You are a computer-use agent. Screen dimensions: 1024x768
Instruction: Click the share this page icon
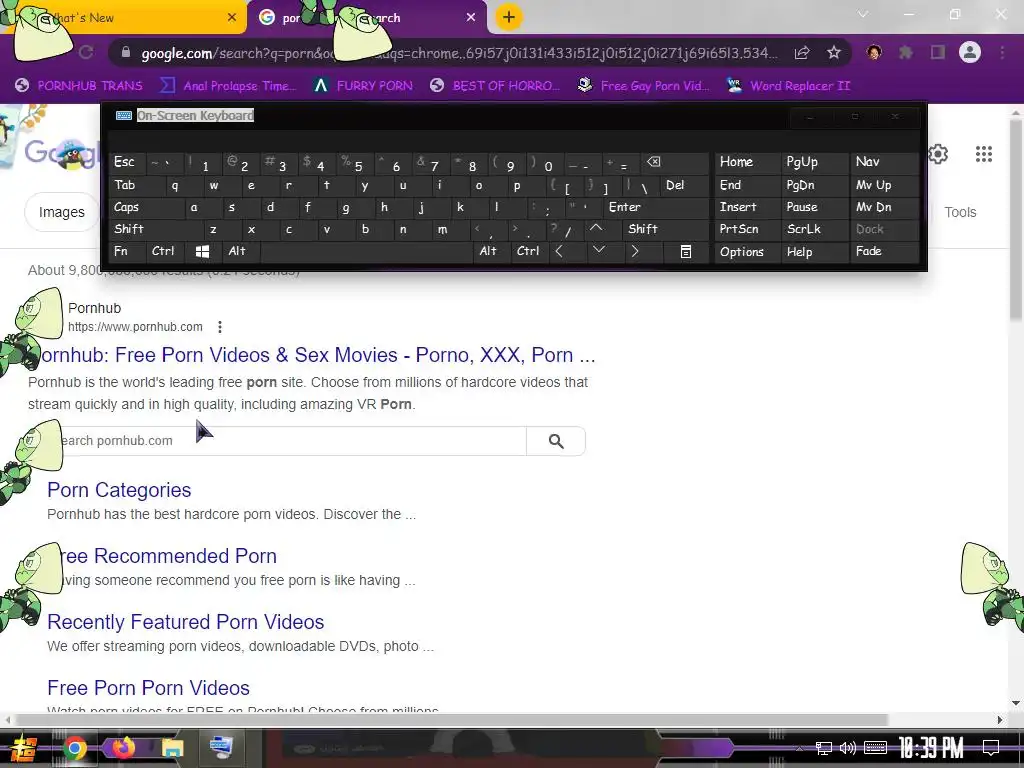point(802,53)
